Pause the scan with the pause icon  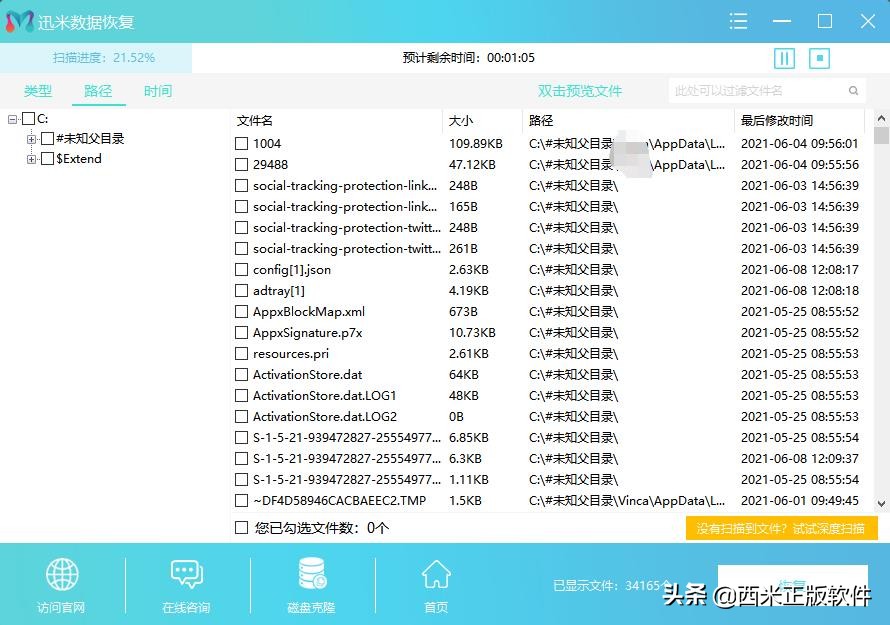[x=784, y=58]
